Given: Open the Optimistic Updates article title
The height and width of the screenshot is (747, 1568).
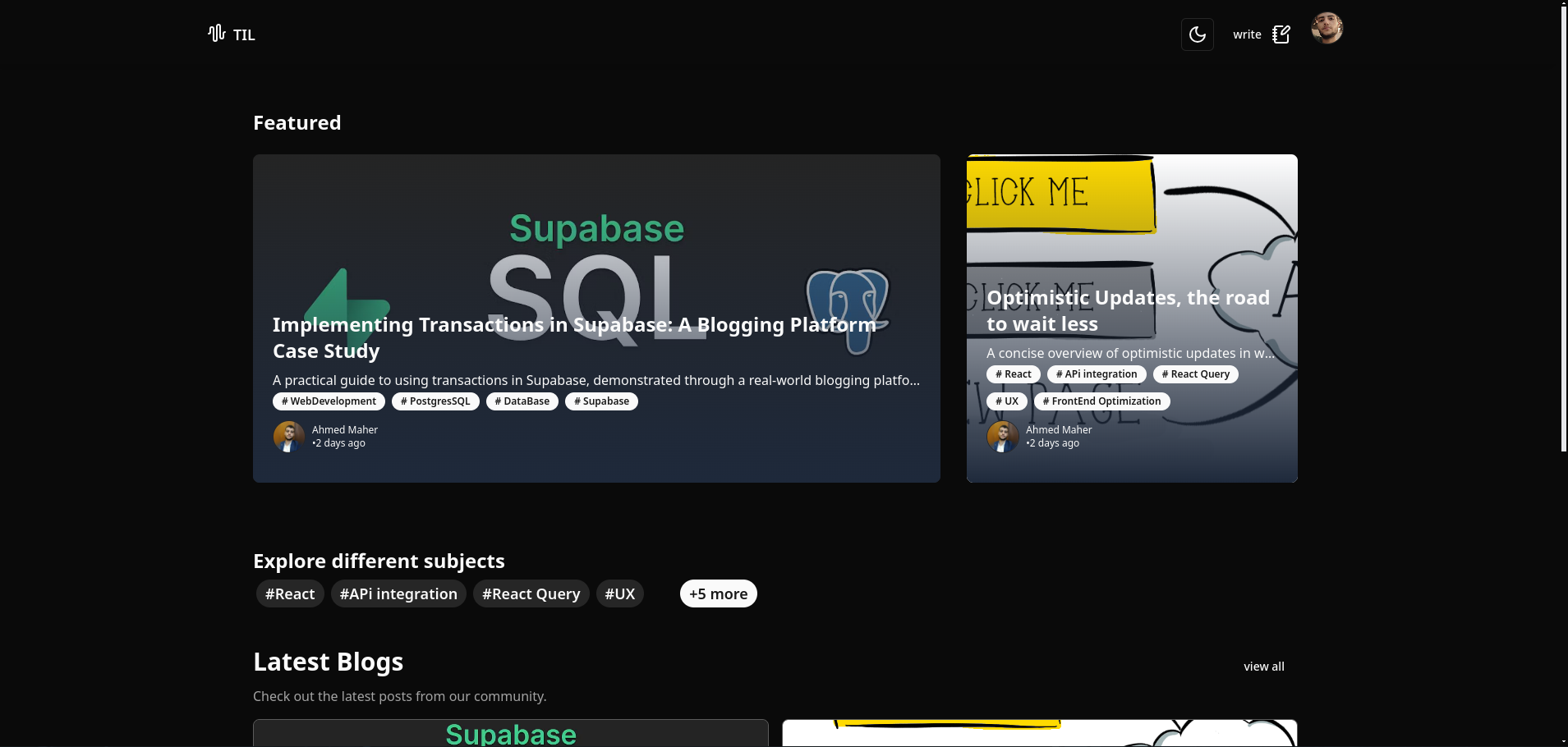Looking at the screenshot, I should click(x=1128, y=310).
